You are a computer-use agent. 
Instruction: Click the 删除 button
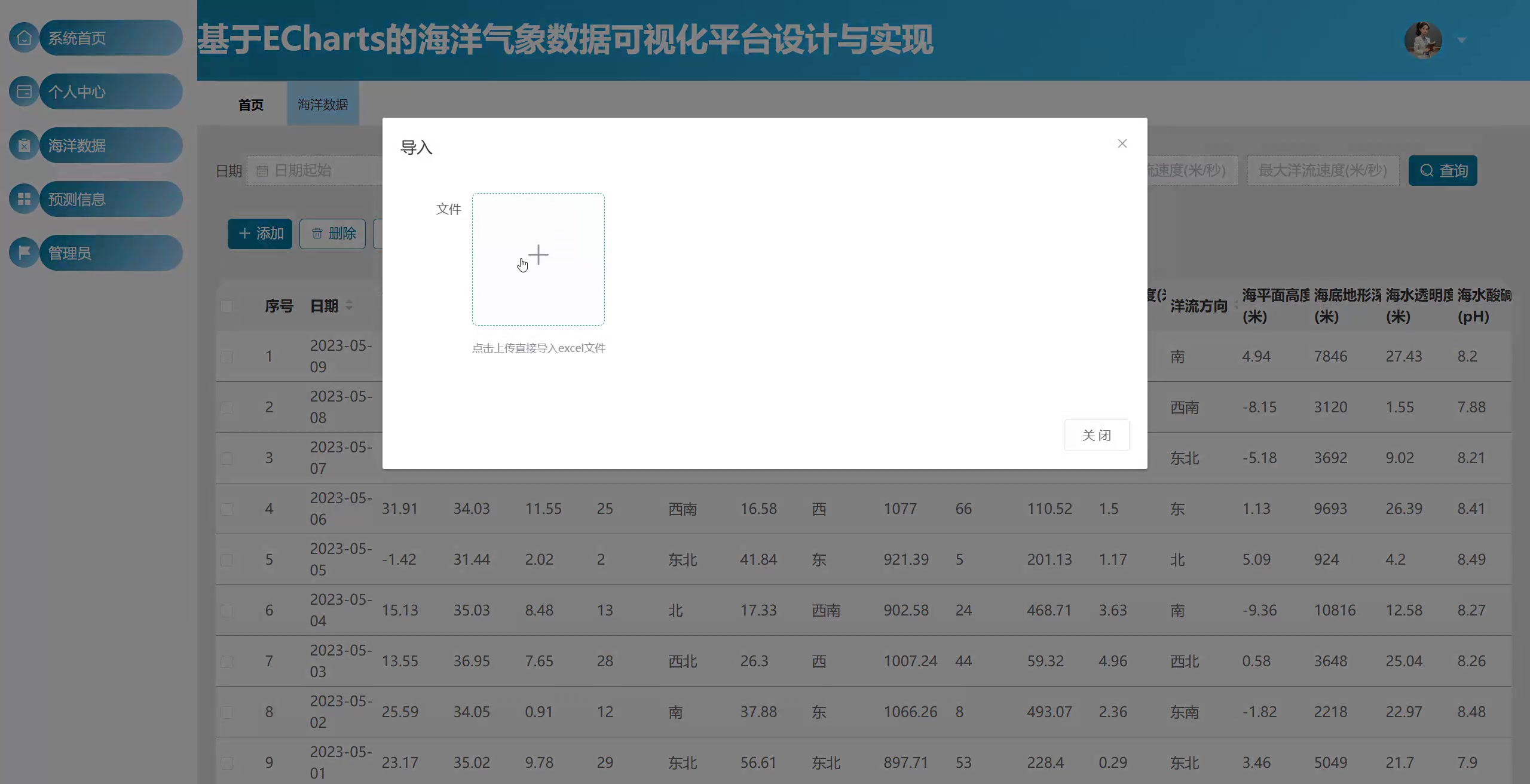[332, 233]
